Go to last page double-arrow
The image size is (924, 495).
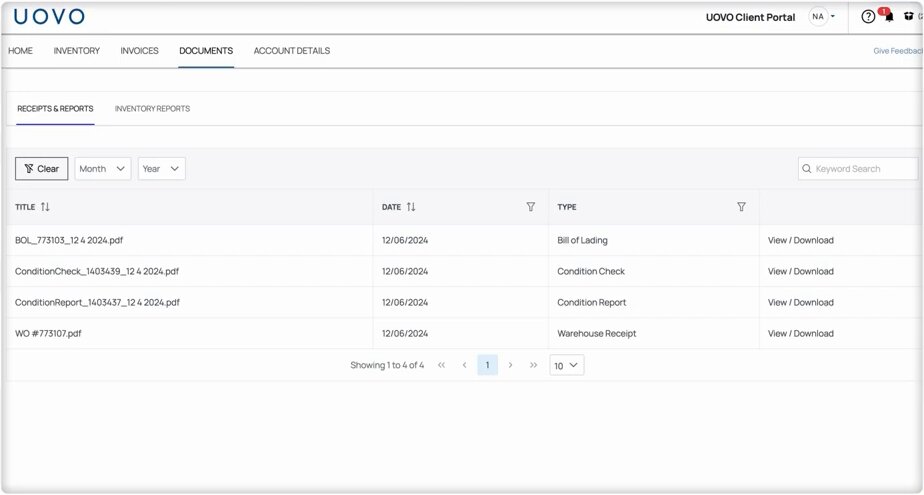tap(533, 365)
